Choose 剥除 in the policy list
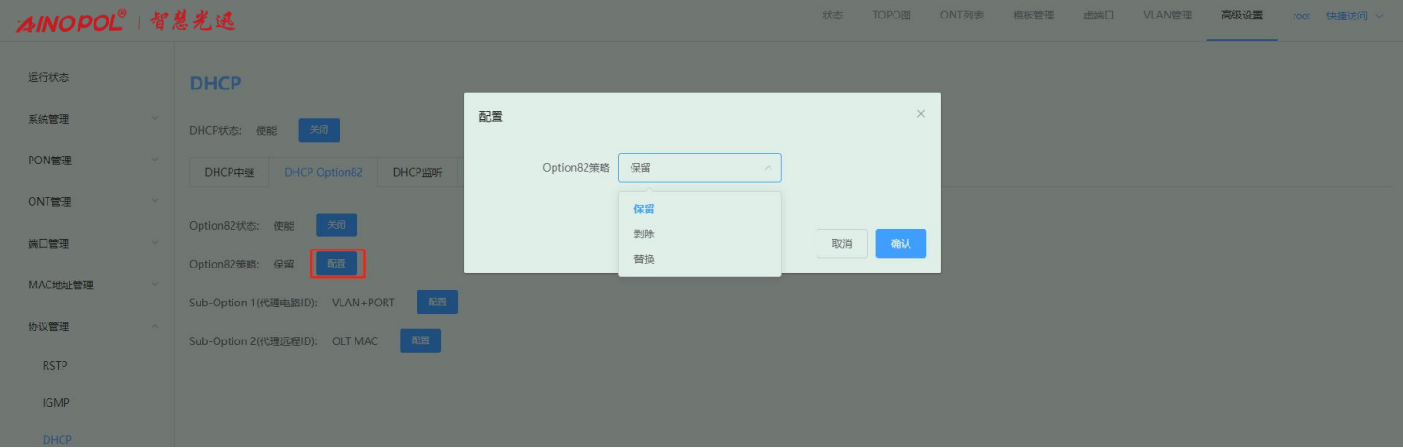The width and height of the screenshot is (1403, 448). point(643,234)
